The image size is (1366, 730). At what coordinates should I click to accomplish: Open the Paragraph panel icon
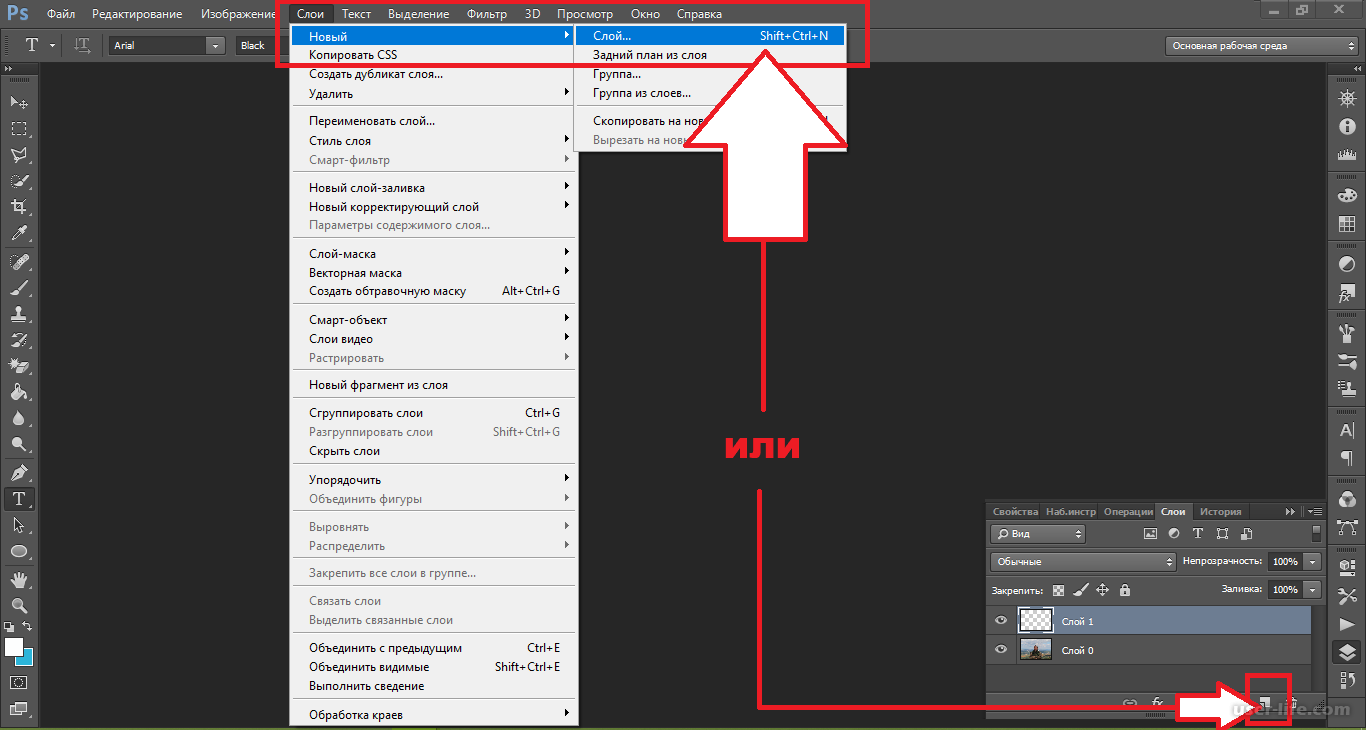[x=1346, y=458]
